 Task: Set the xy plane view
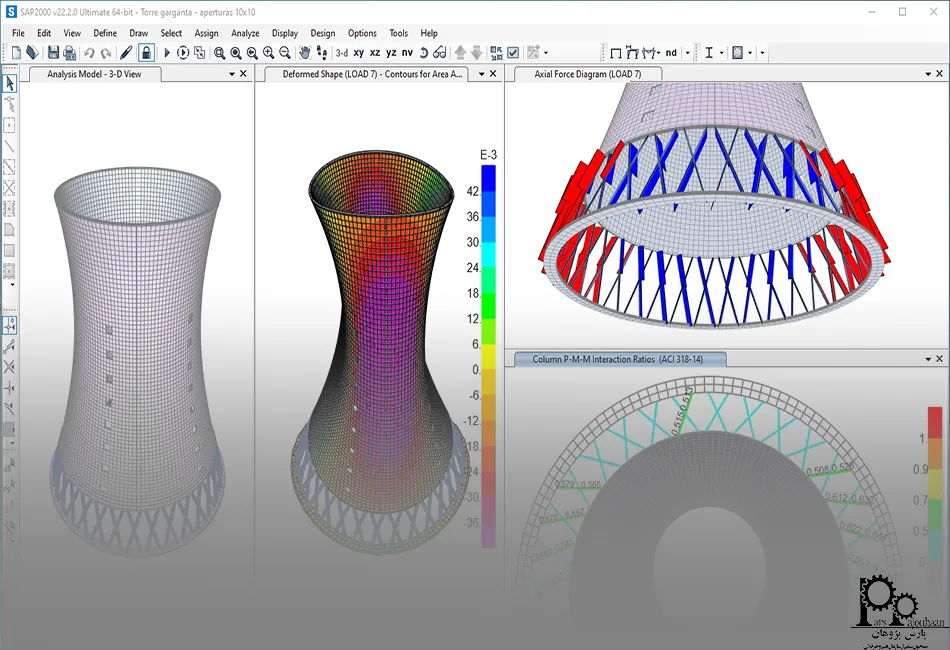(358, 52)
